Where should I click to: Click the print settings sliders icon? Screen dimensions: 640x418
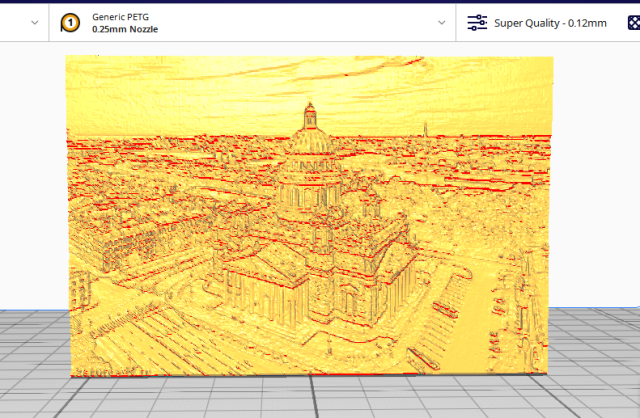[477, 22]
